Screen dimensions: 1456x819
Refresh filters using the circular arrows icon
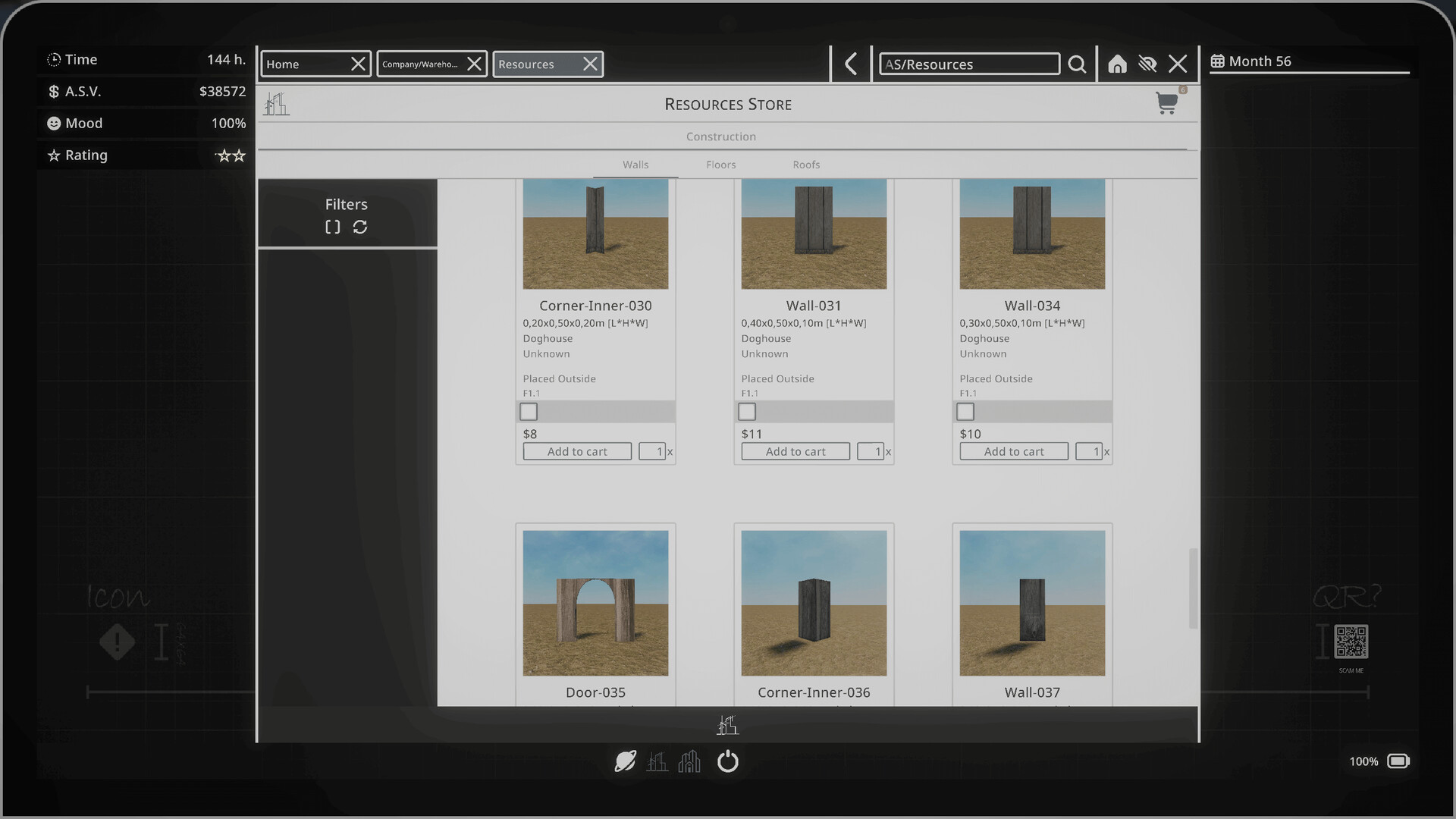(x=360, y=227)
